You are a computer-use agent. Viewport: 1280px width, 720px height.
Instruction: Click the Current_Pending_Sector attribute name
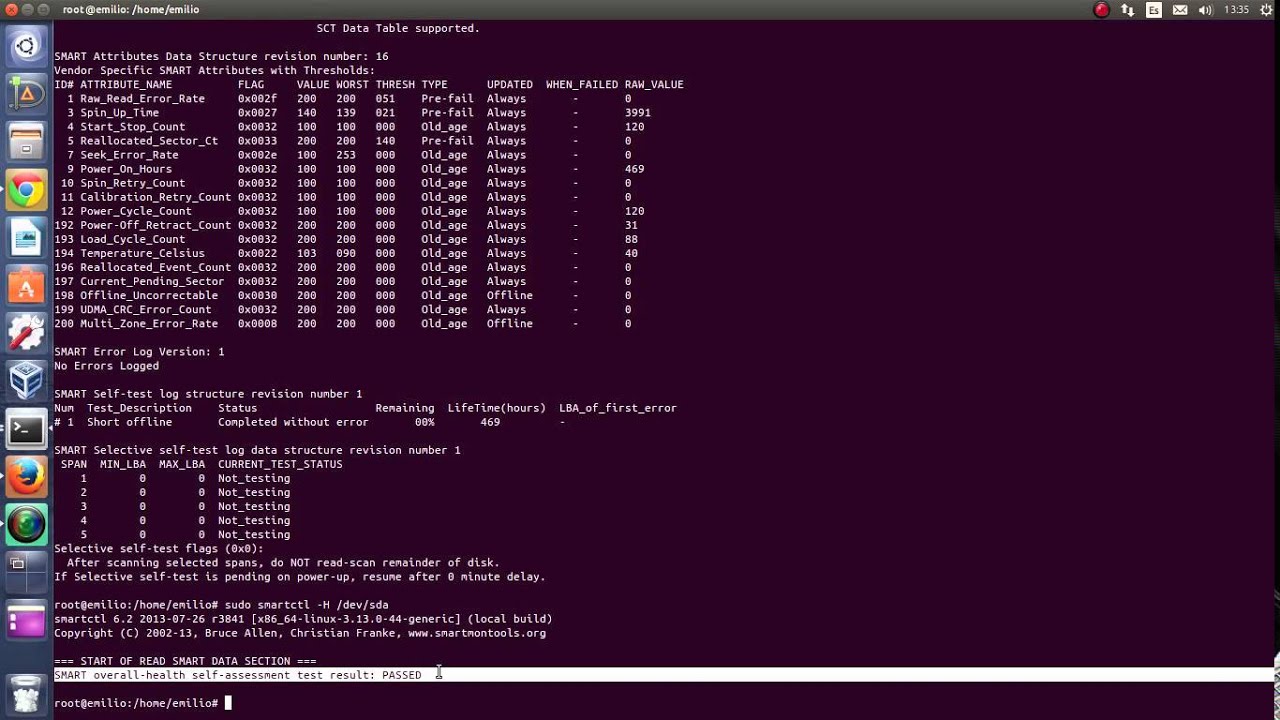point(152,281)
